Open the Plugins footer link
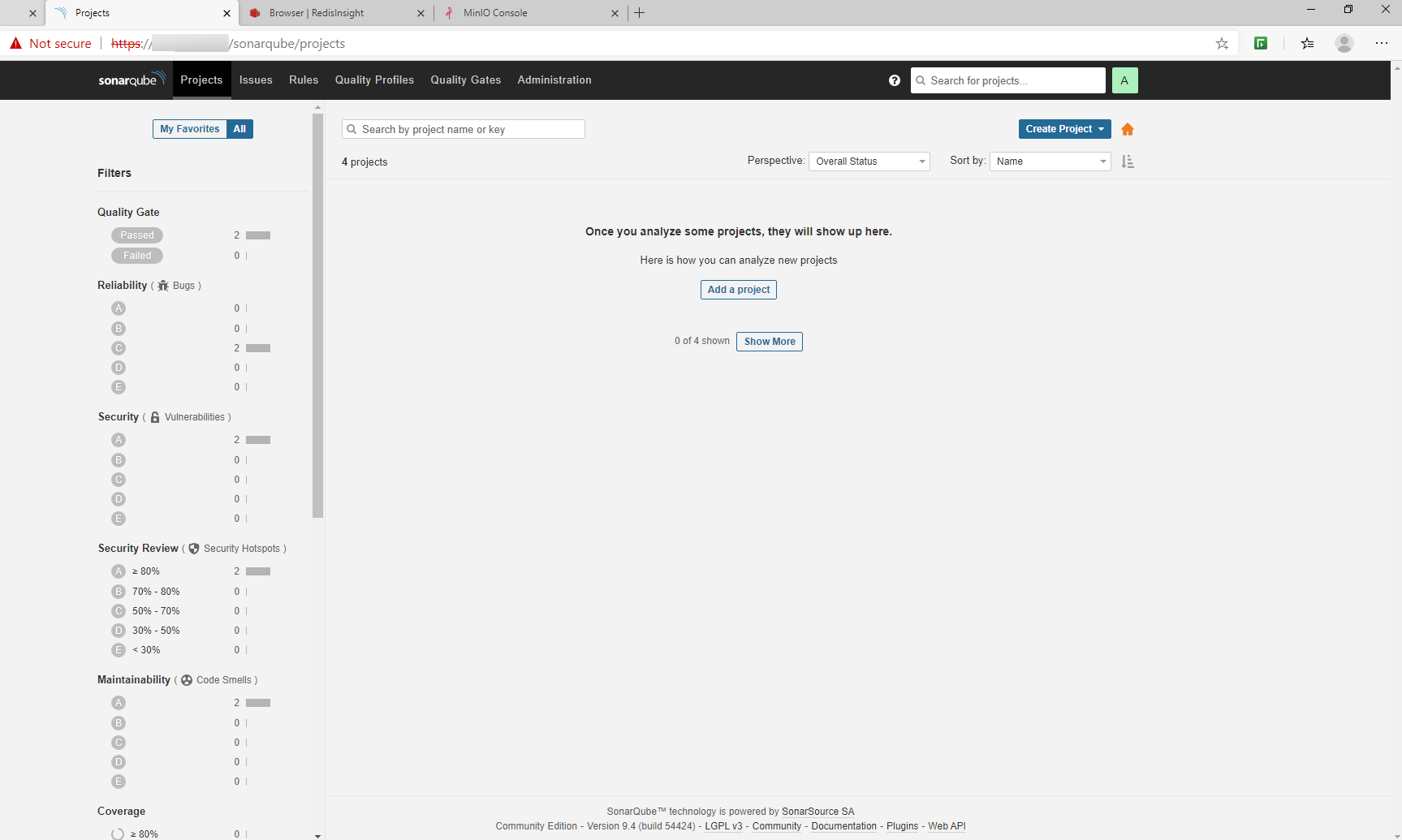 point(902,826)
